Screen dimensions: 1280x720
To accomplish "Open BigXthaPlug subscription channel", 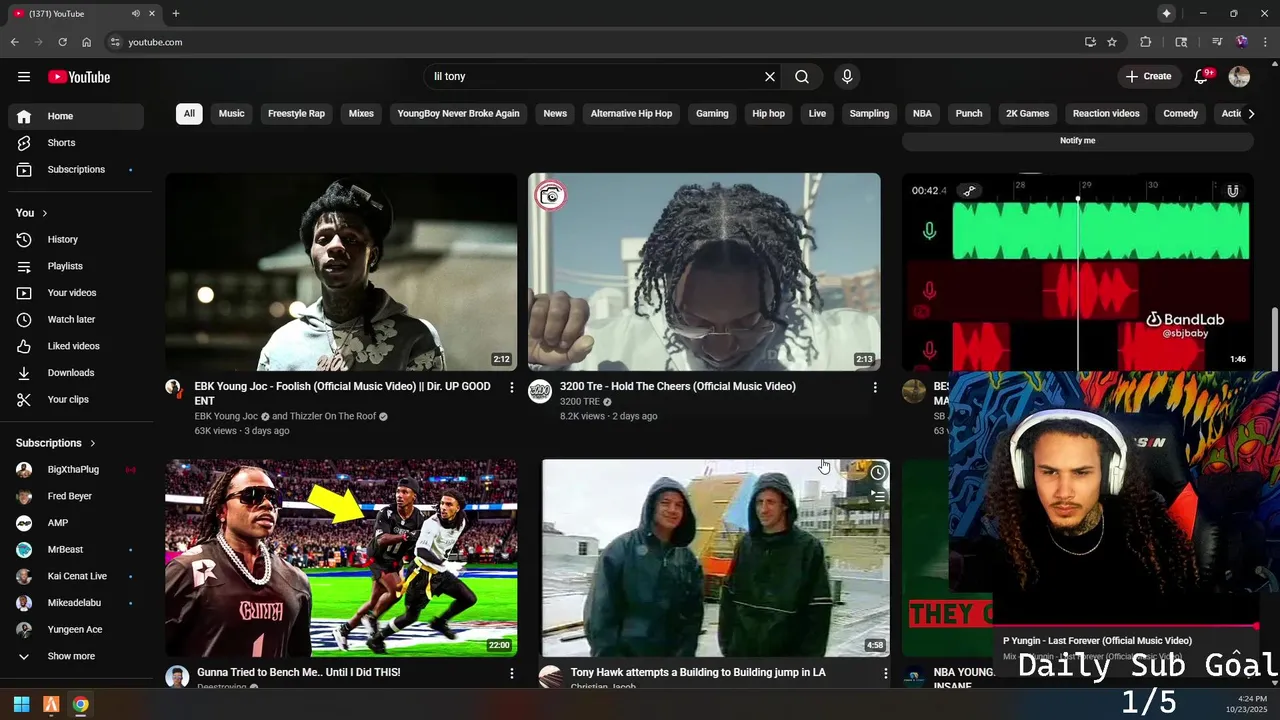I will [x=76, y=470].
